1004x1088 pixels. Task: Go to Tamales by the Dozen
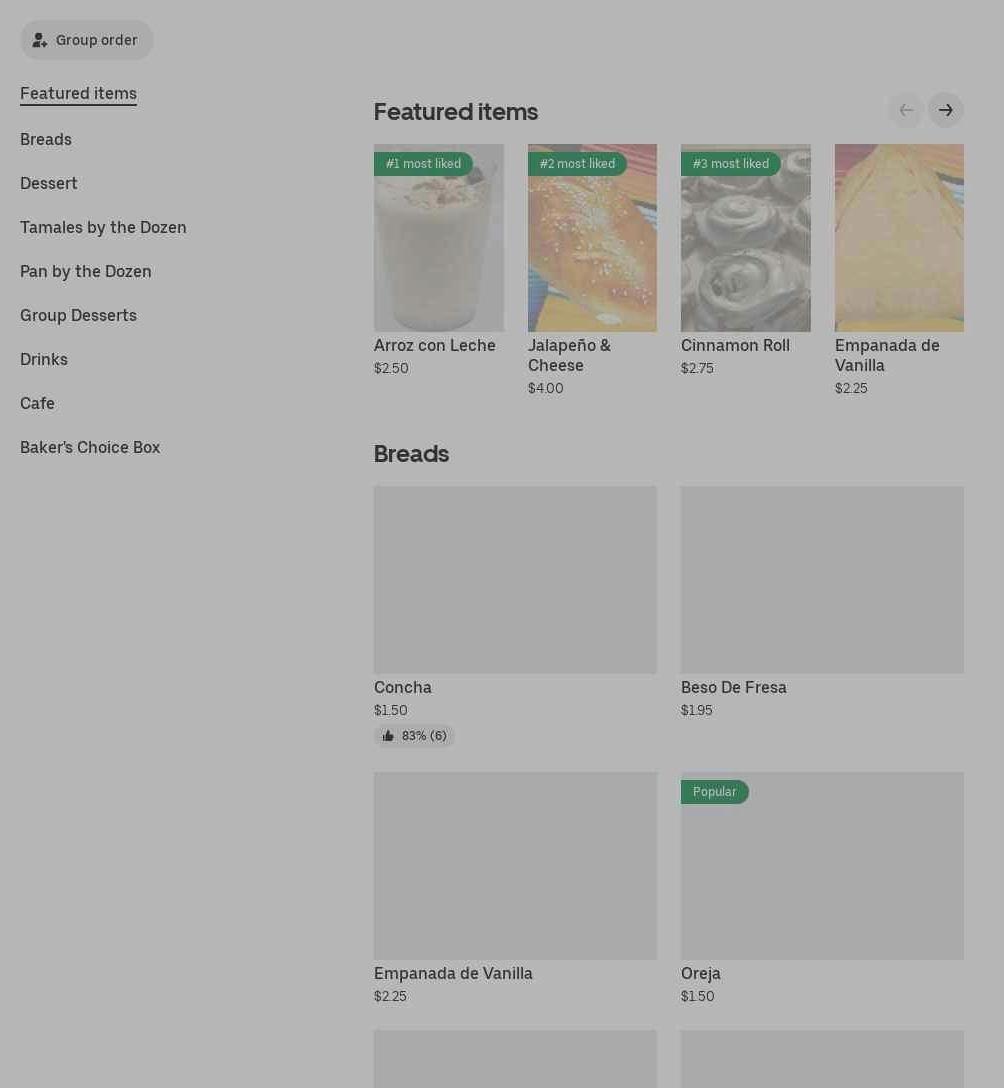(103, 227)
